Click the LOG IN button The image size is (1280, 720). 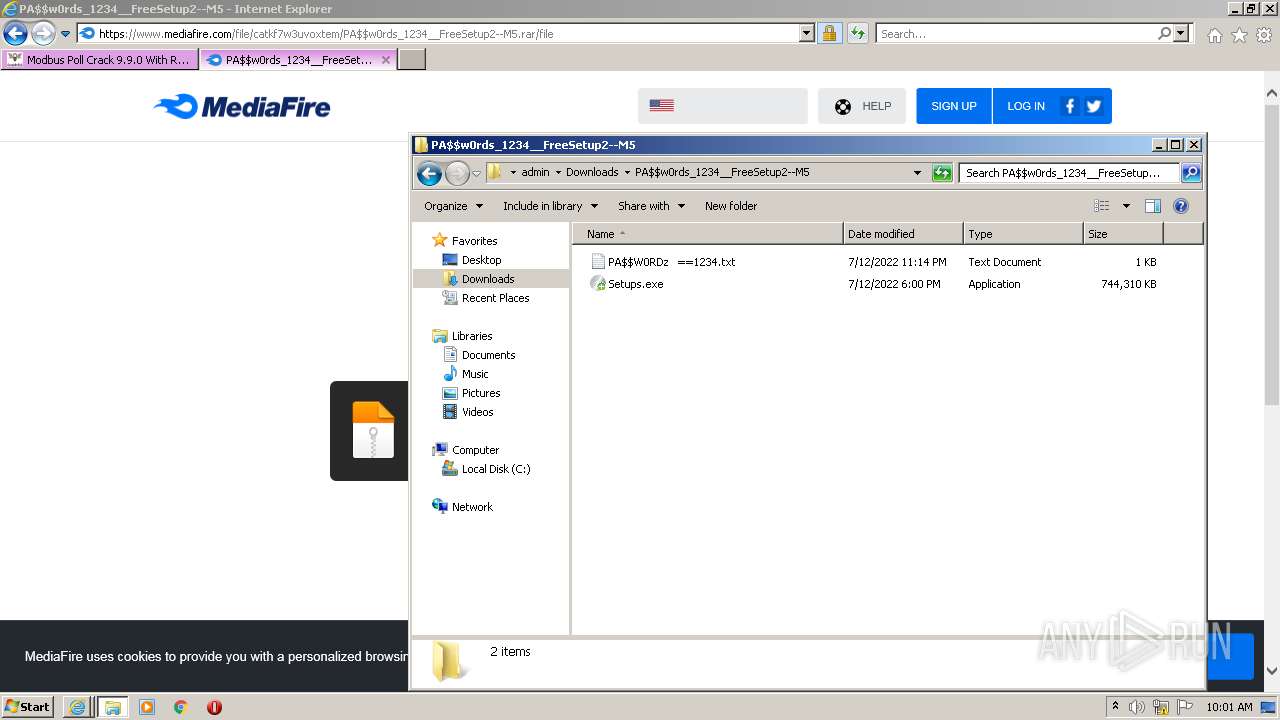(x=1026, y=106)
